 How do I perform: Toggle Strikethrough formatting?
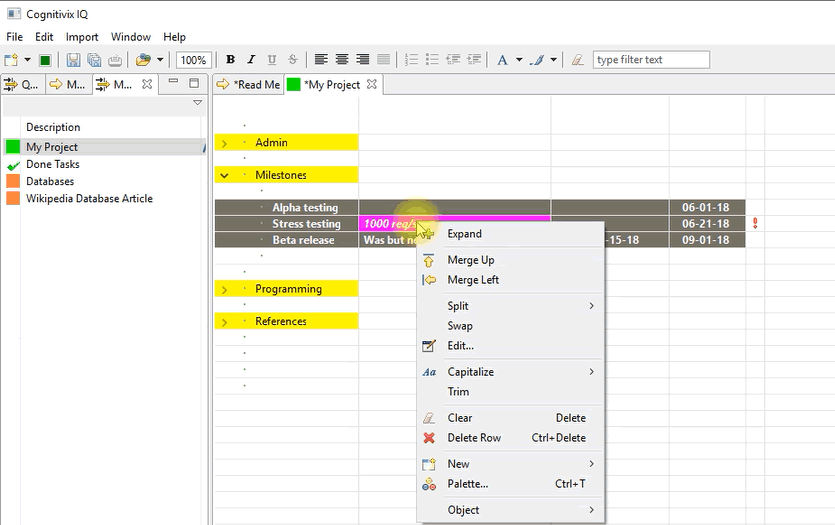coord(292,60)
